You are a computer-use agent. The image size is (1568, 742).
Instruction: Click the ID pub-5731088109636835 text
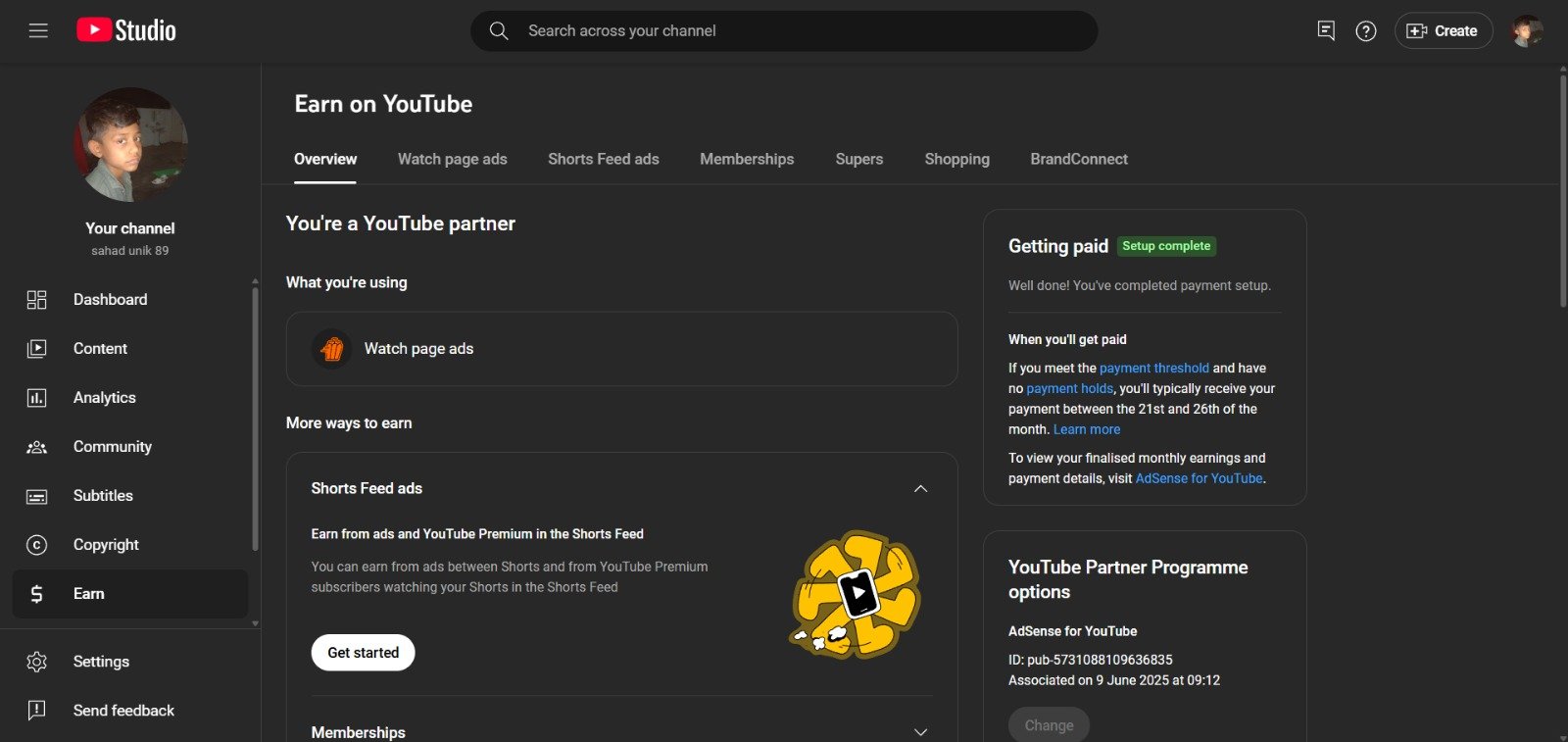1090,660
